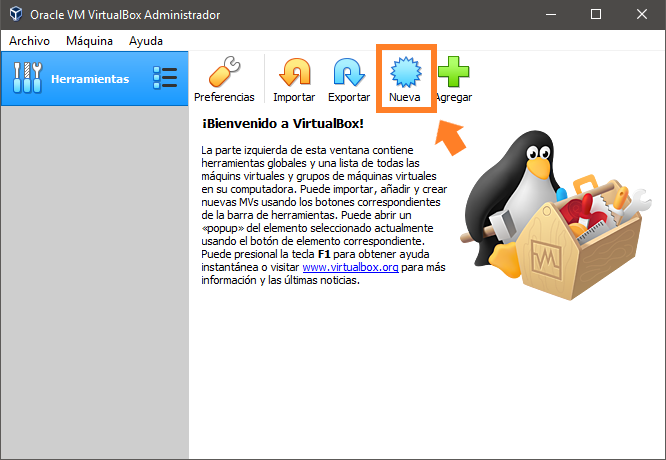Select the Herramientas entry in sidebar

90,78
